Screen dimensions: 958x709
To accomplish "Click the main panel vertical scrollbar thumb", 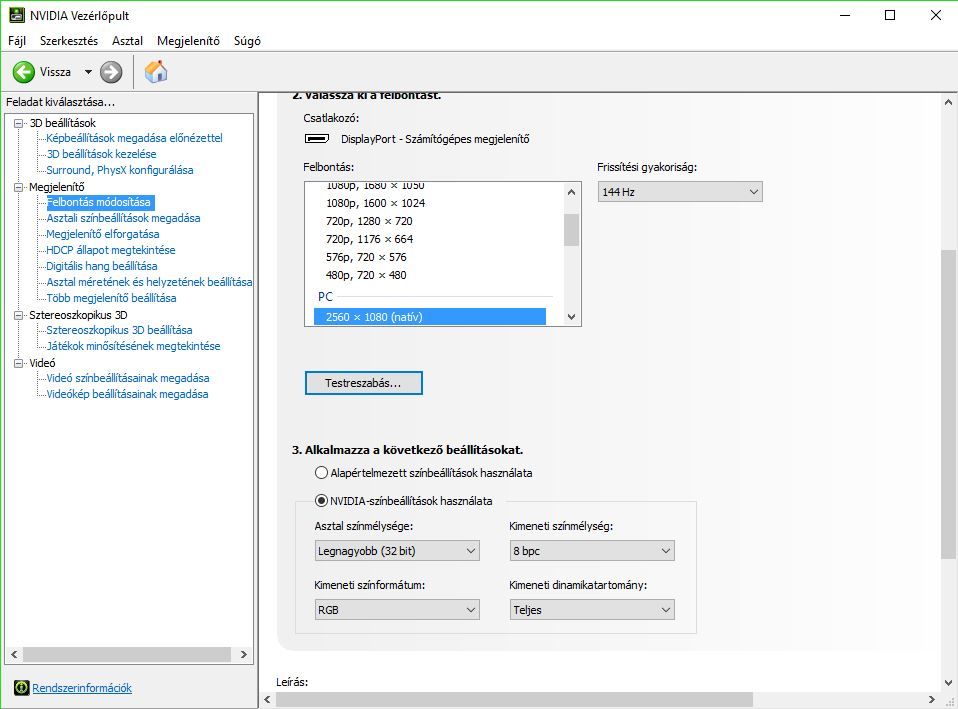I will click(x=948, y=404).
